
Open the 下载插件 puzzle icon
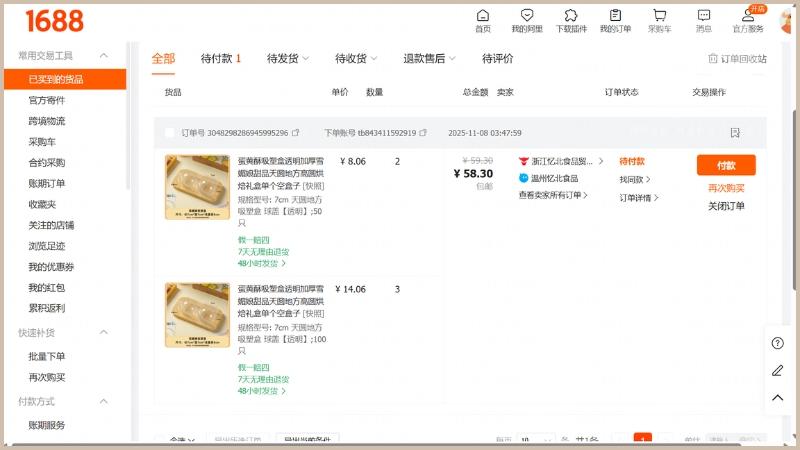point(571,20)
